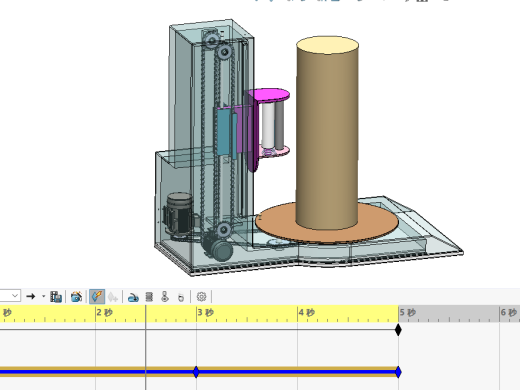
Task: Select the blue key point at 3 seconds
Action: pyautogui.click(x=196, y=372)
